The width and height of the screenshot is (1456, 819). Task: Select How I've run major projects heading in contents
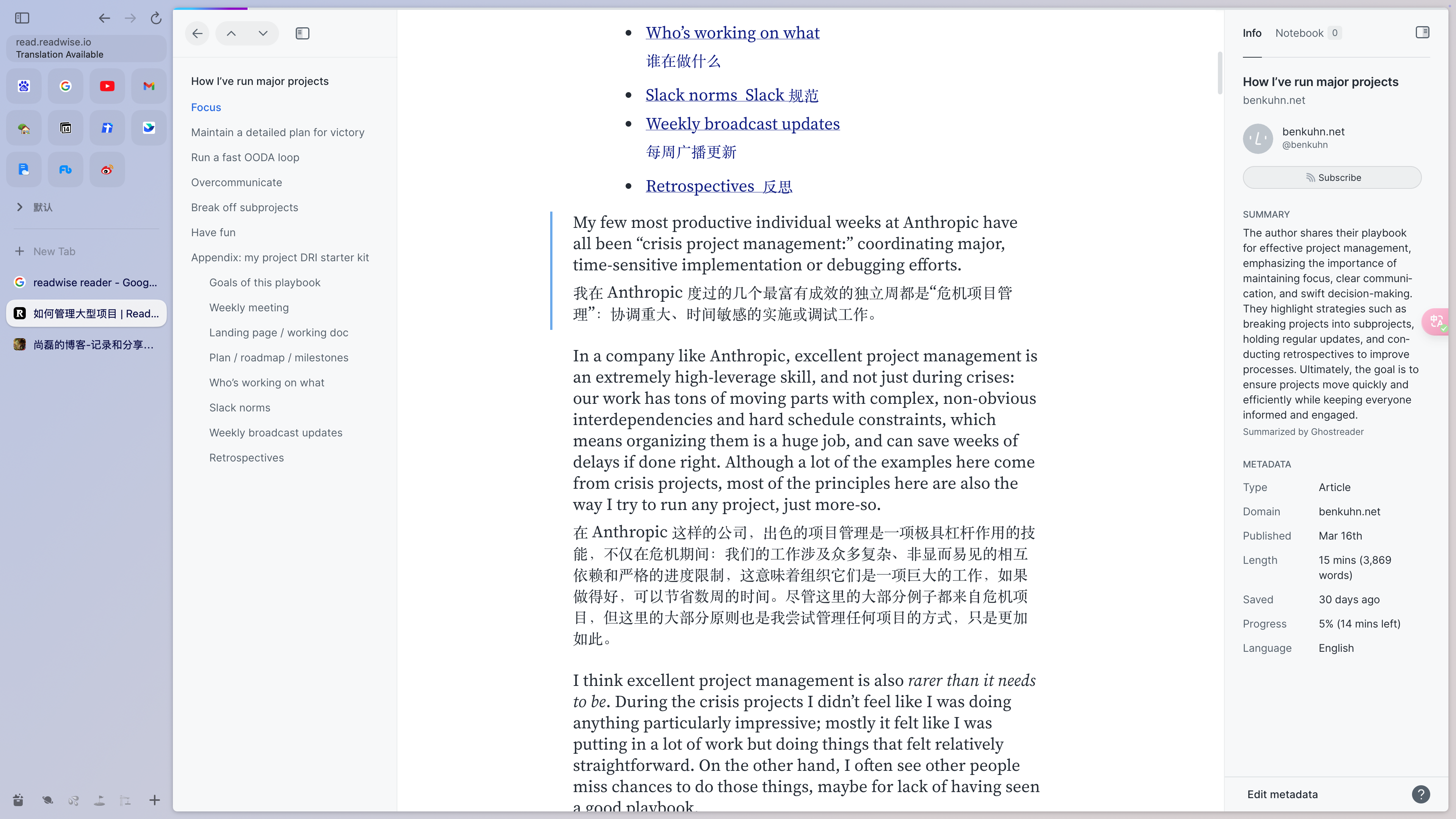pos(259,81)
